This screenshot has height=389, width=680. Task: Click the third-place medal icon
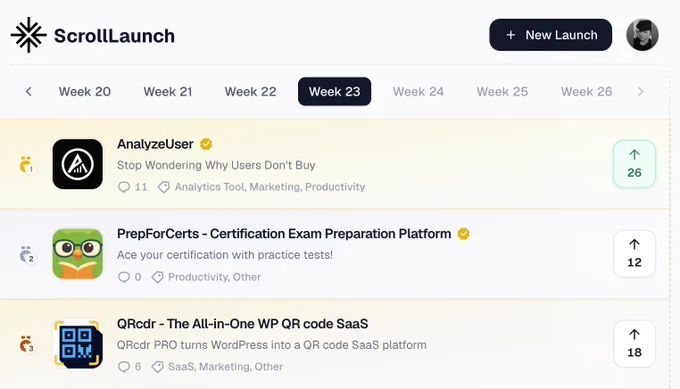point(27,345)
